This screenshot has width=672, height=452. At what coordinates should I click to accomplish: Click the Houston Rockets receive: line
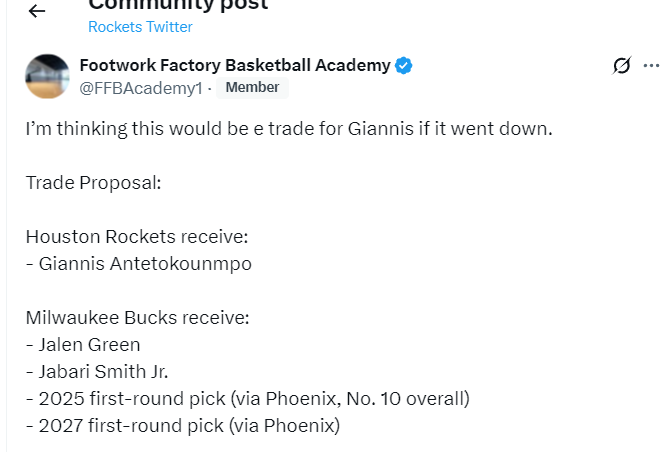click(x=136, y=237)
